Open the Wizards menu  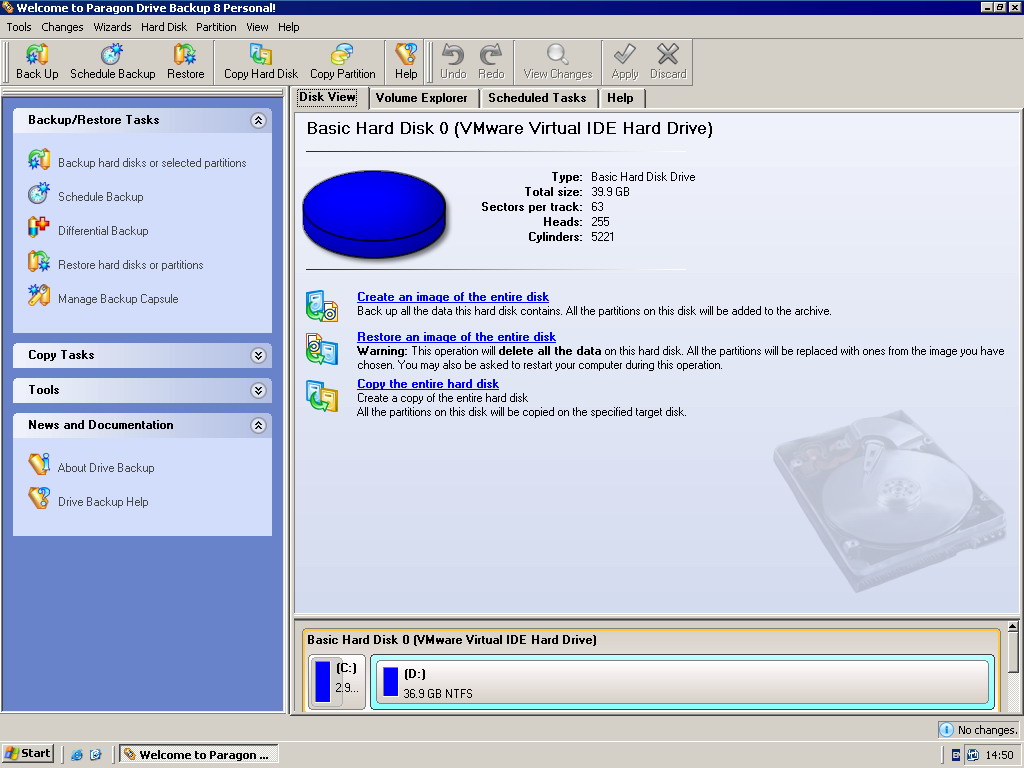pyautogui.click(x=112, y=27)
